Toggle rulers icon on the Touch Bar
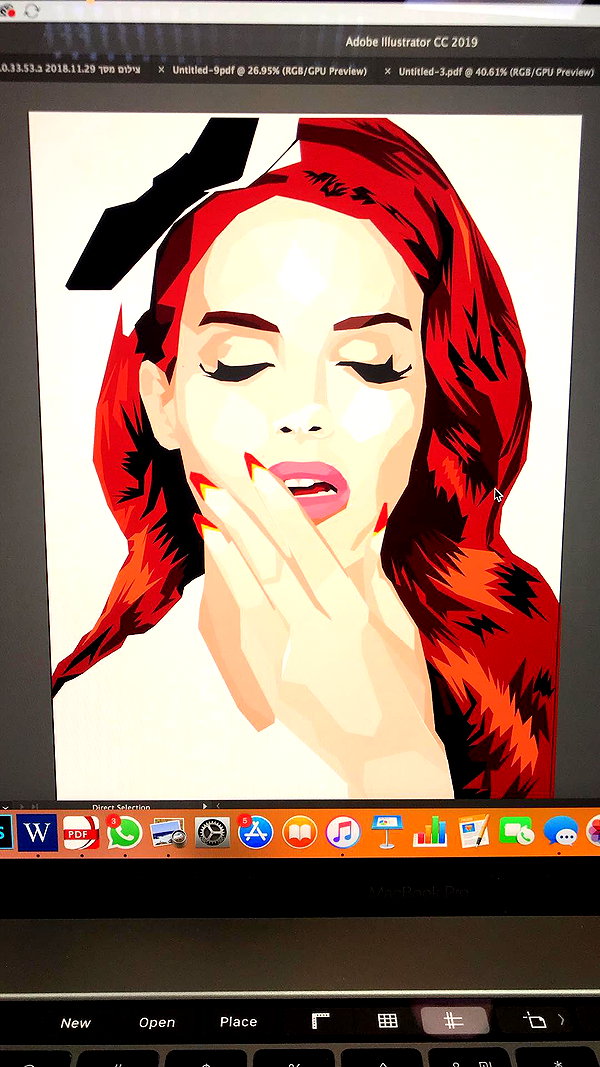600x1067 pixels. click(320, 1021)
